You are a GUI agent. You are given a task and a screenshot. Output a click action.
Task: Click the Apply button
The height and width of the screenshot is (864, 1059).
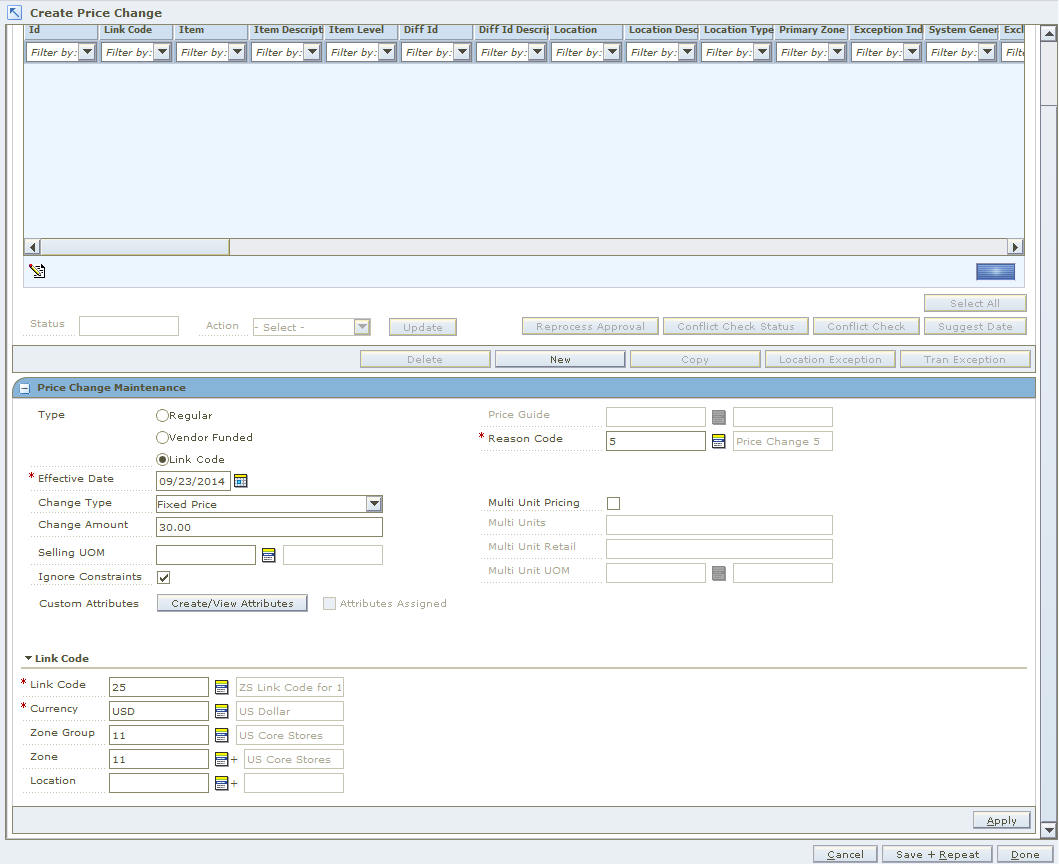pyautogui.click(x=1002, y=820)
